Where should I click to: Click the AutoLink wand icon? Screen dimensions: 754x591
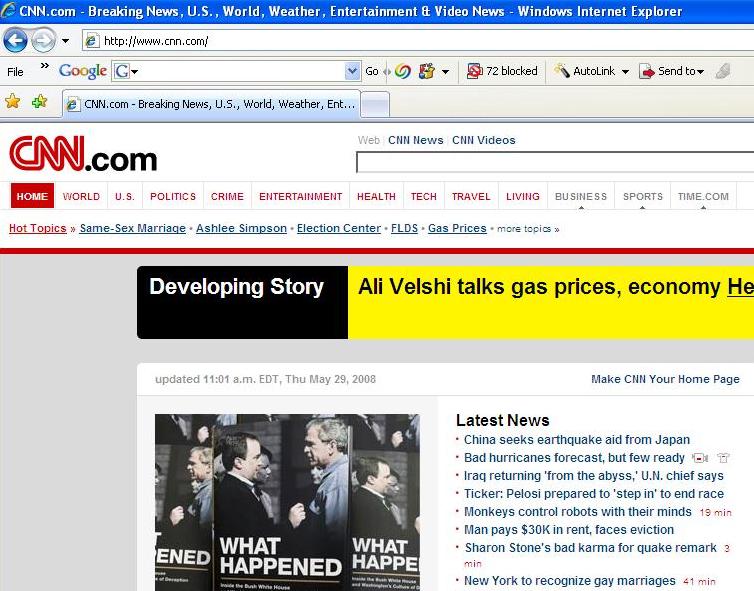coord(562,71)
